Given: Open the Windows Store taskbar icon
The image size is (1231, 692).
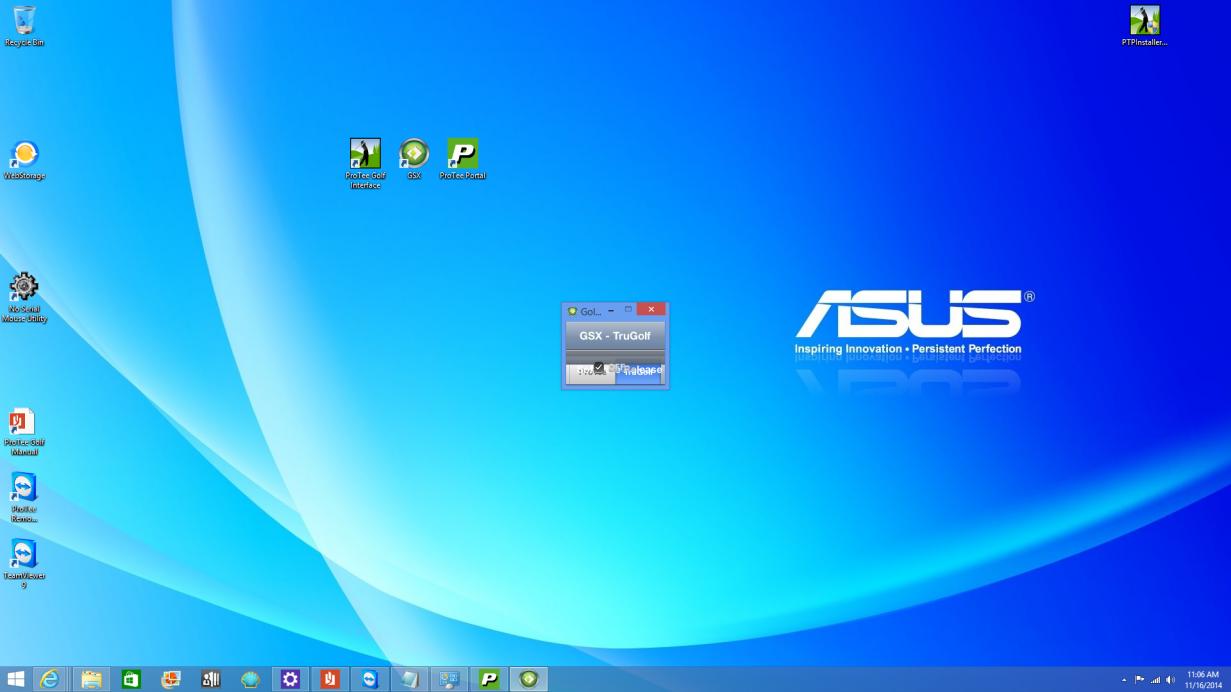Looking at the screenshot, I should tap(131, 679).
